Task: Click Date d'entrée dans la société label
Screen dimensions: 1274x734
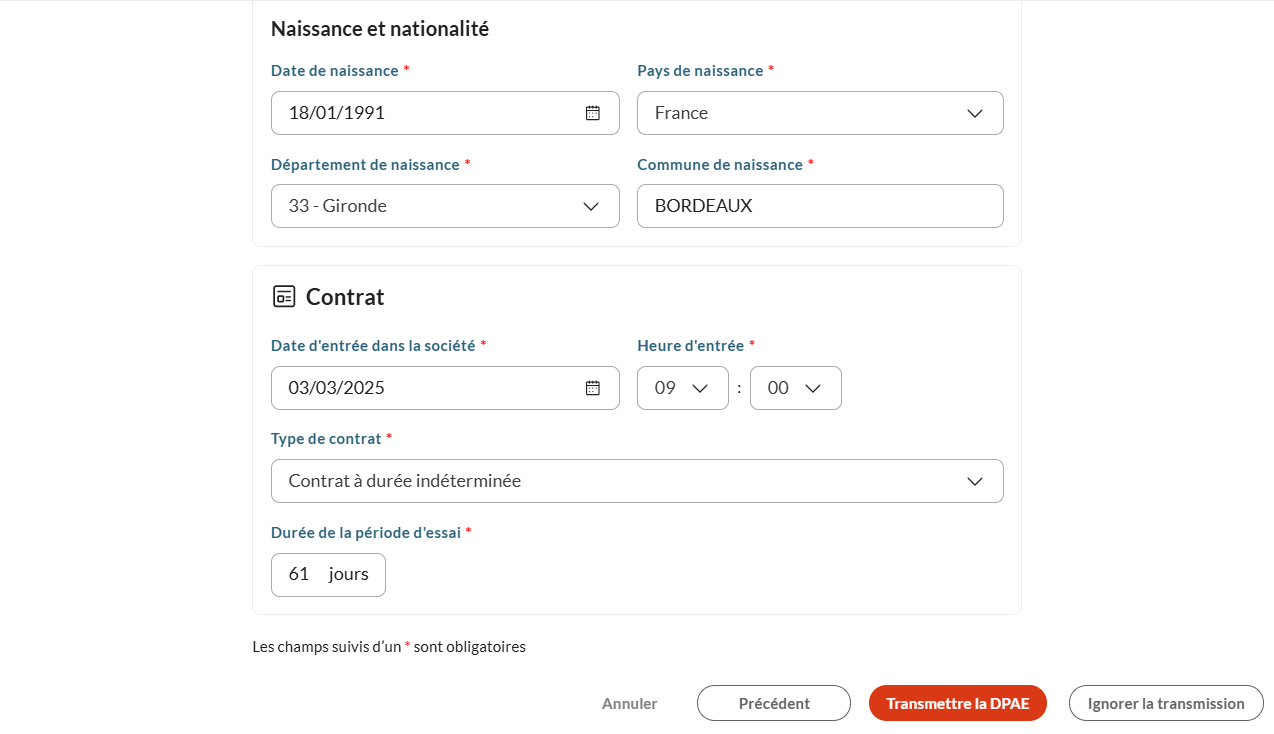Action: click(x=373, y=345)
